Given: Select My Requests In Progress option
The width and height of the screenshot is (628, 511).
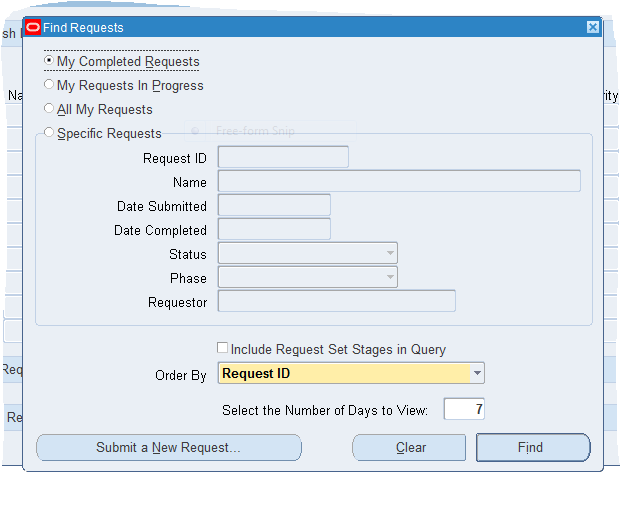Looking at the screenshot, I should click(49, 85).
